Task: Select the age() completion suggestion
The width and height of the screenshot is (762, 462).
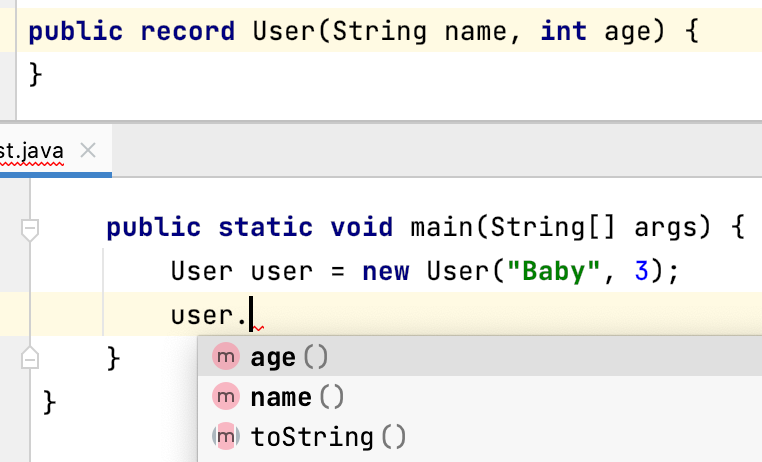Action: [290, 357]
